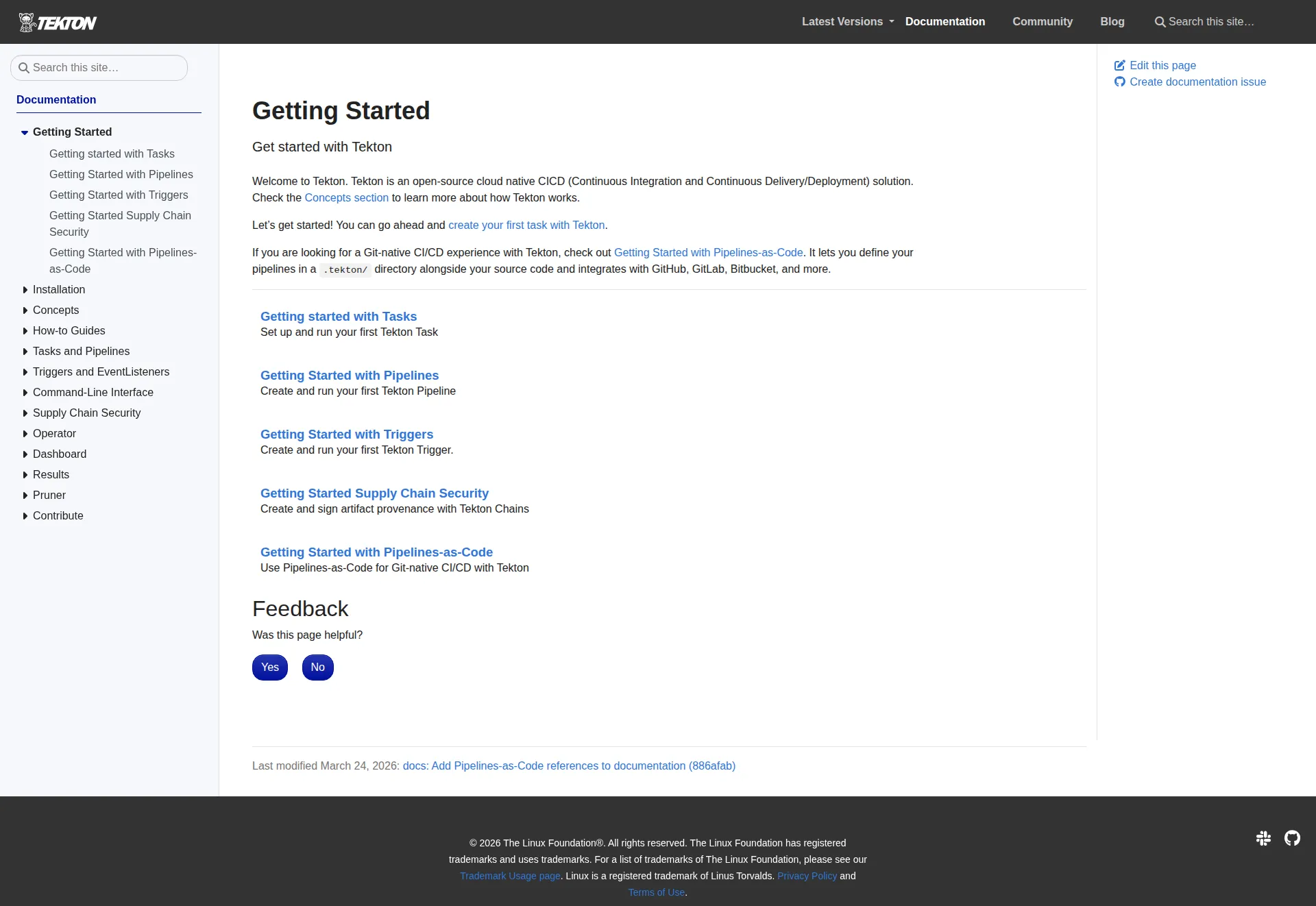Click the Tekton logo in the header

click(58, 21)
